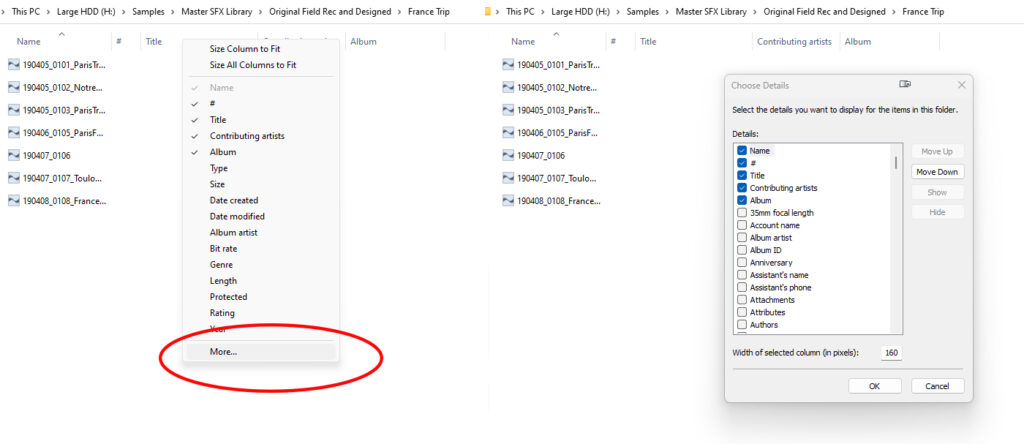Select 190405_0101_ParisTr file icon in left window
This screenshot has height=444, width=1024.
click(14, 65)
